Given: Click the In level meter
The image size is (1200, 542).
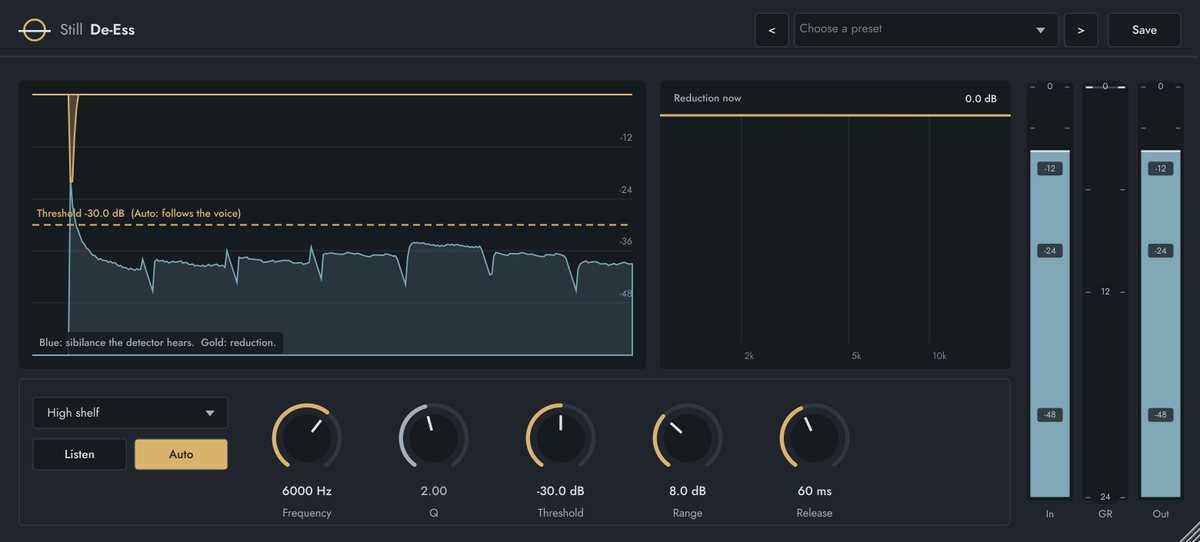Looking at the screenshot, I should click(x=1050, y=292).
